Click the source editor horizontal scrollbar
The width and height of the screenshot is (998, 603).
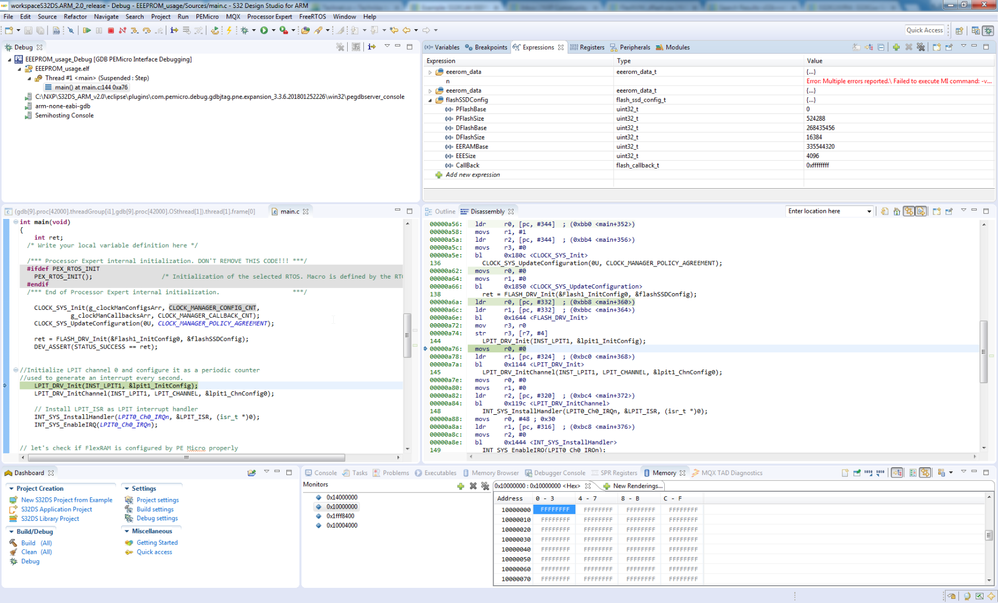point(185,458)
